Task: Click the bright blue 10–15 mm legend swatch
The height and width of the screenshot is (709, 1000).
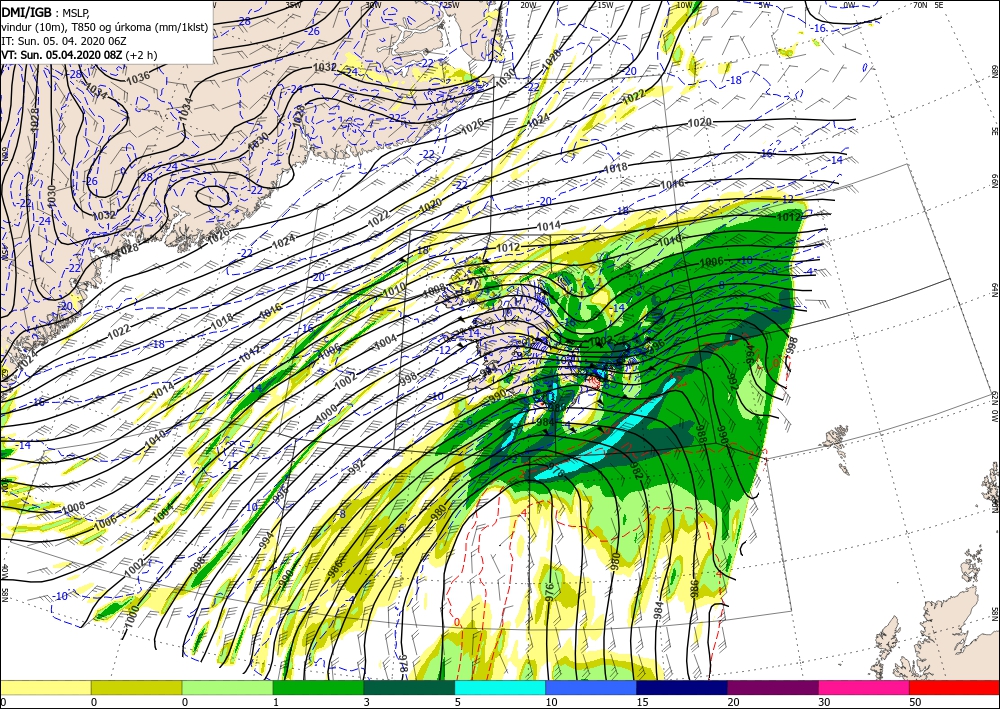Action: tap(591, 687)
